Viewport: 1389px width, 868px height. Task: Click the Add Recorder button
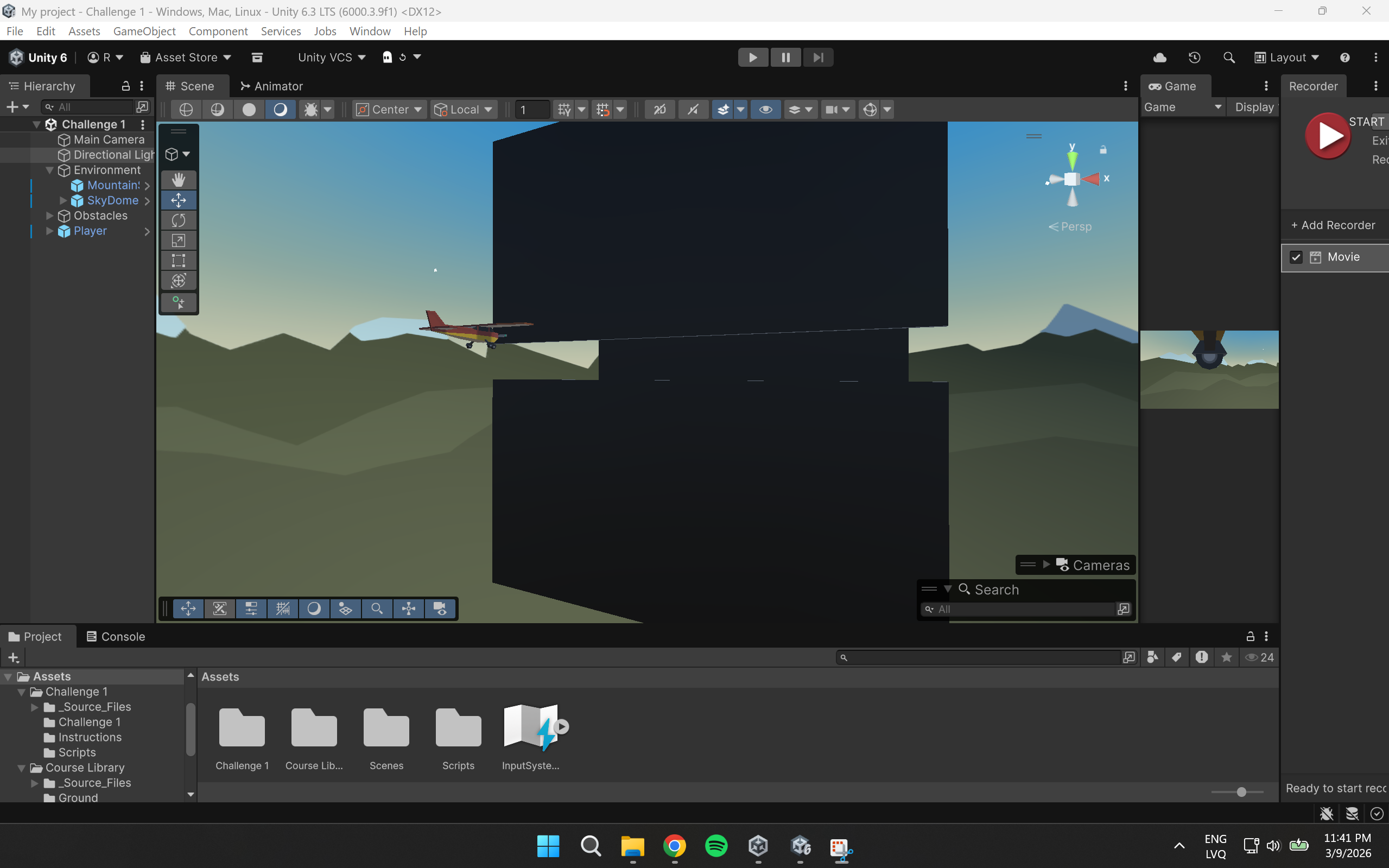coord(1333,226)
